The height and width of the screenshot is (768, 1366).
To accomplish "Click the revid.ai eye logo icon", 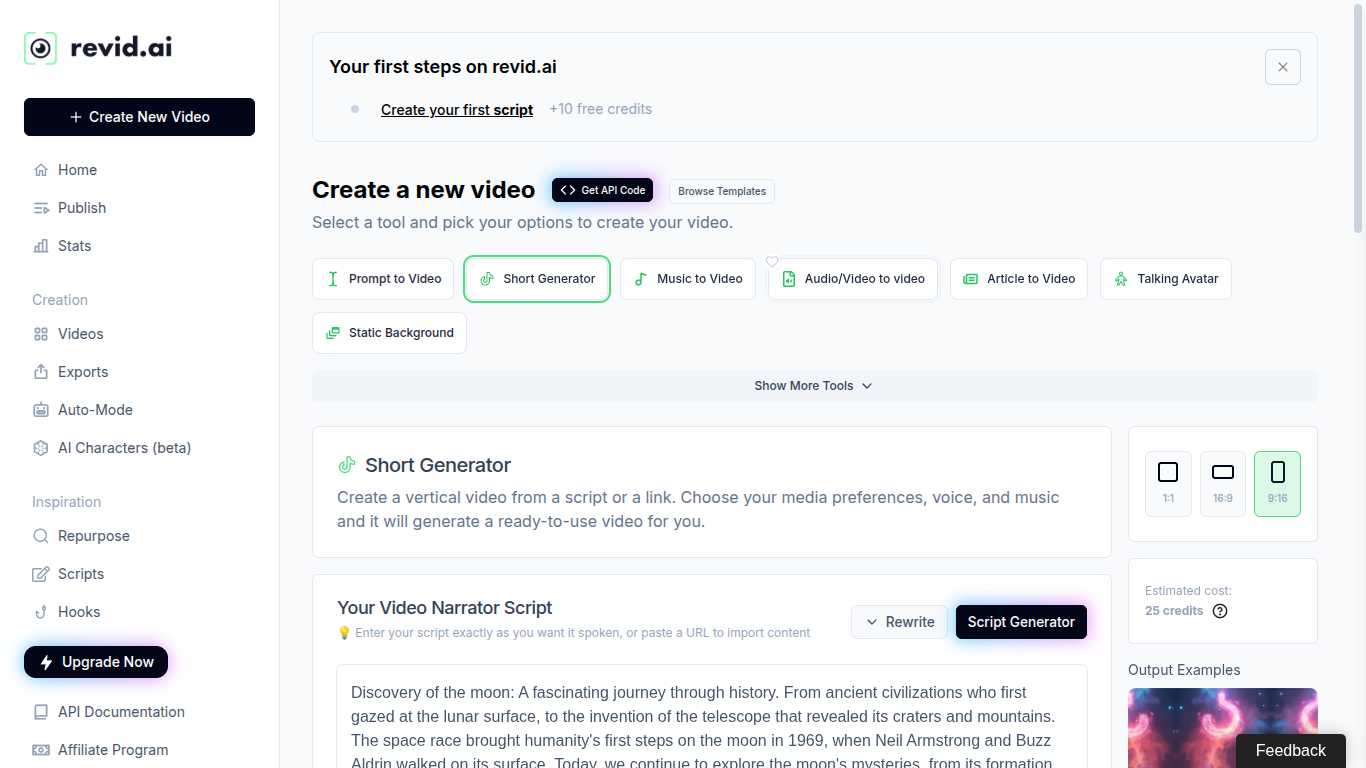I will pos(41,48).
